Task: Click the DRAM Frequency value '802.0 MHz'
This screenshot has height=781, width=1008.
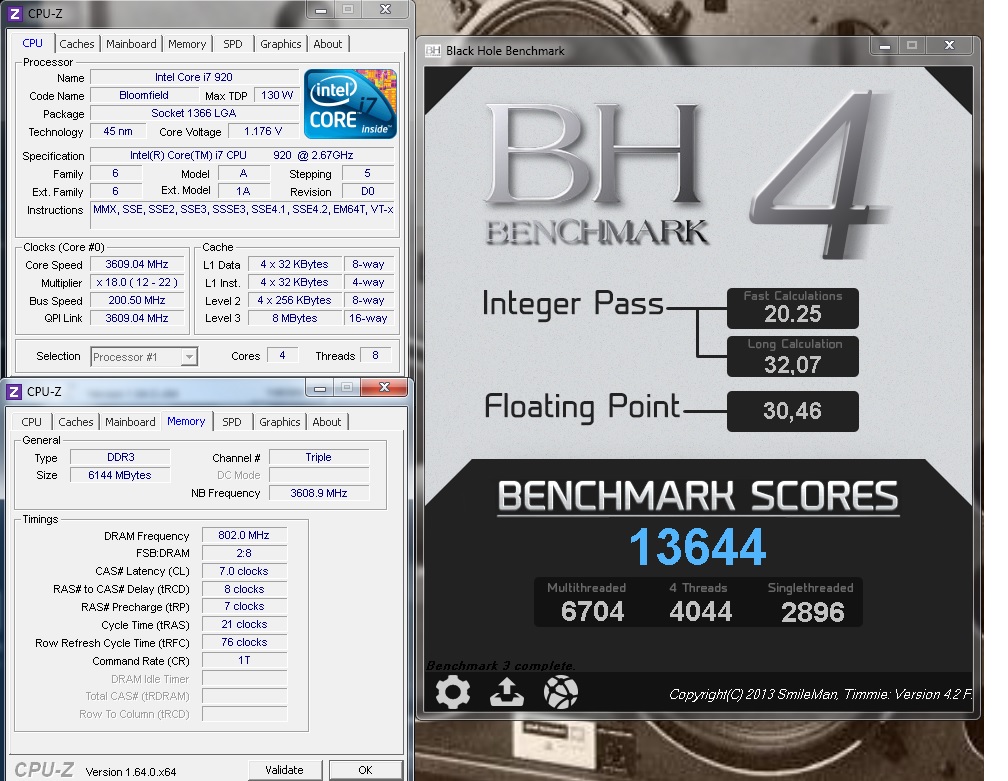Action: pos(244,535)
